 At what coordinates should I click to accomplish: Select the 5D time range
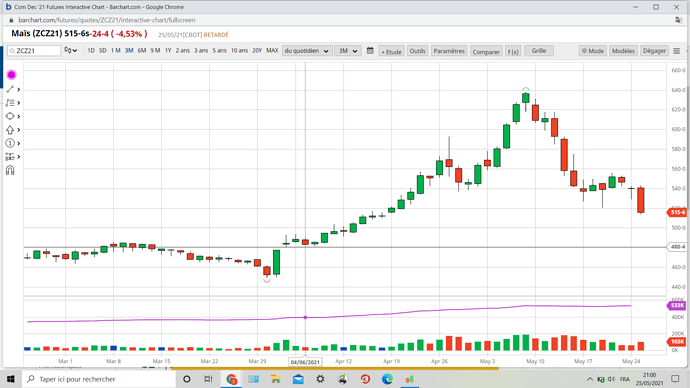coord(103,51)
